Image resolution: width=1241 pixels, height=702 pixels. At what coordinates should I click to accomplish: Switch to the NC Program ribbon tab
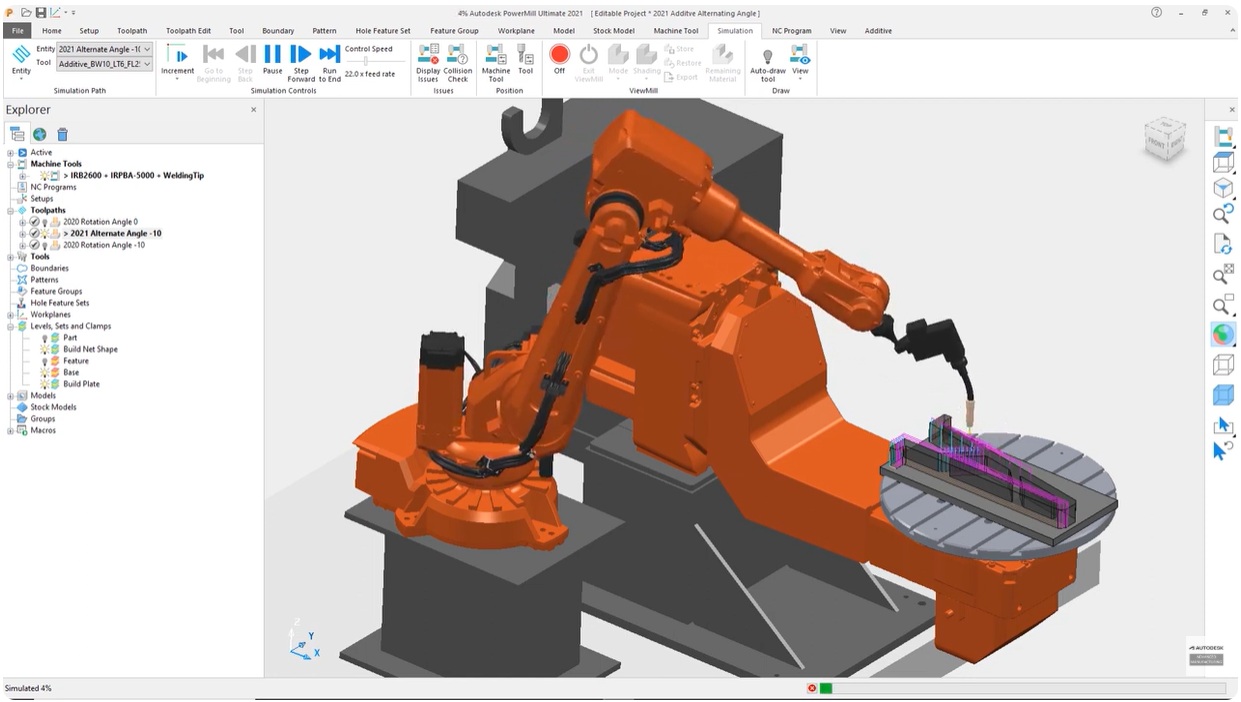(791, 31)
